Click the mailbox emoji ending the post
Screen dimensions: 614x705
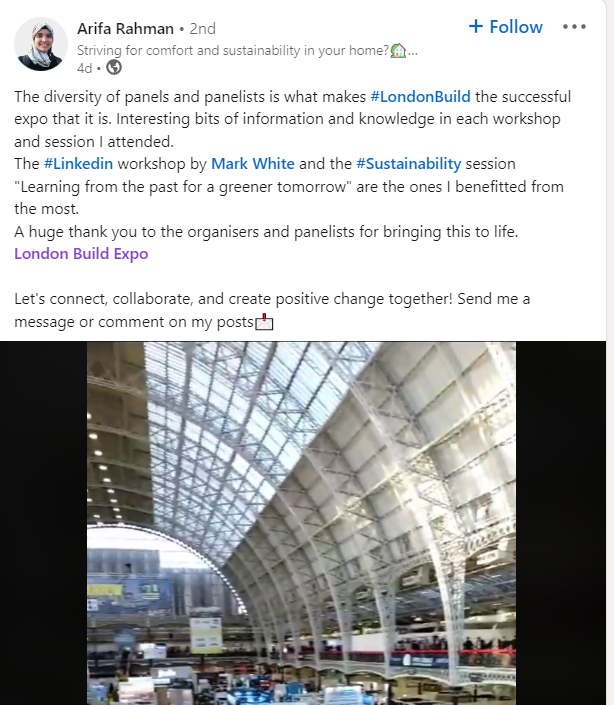[x=264, y=322]
